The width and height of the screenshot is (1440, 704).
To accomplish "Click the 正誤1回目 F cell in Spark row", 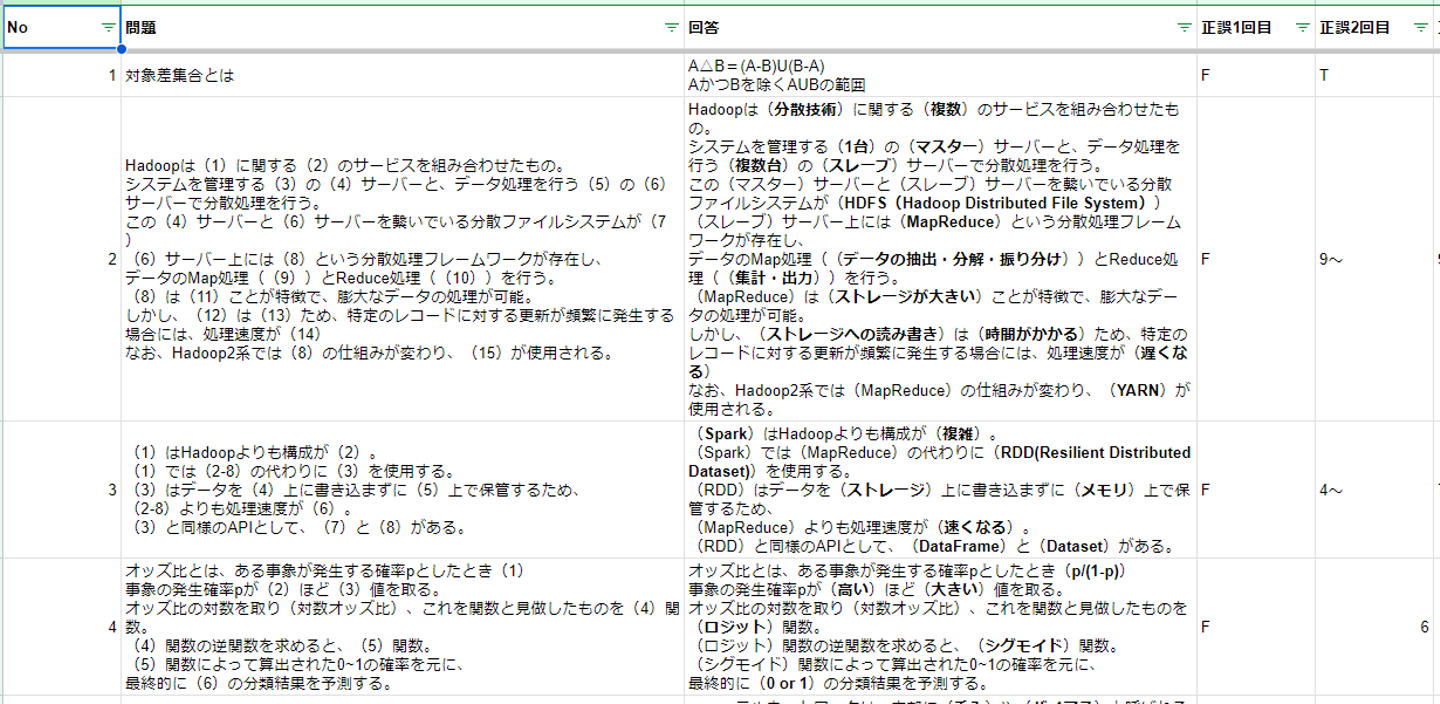I will pos(1256,490).
